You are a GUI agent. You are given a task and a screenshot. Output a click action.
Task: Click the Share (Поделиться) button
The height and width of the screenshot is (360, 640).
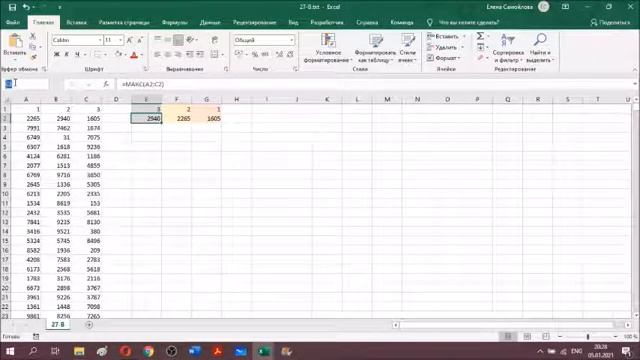point(611,22)
